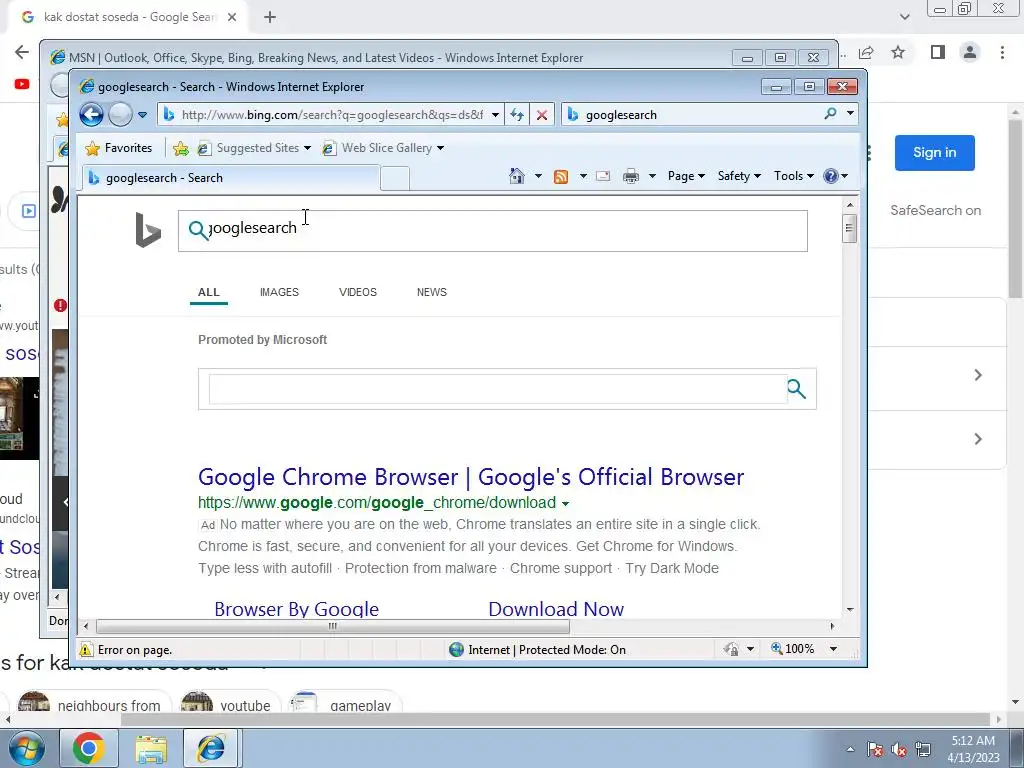Viewport: 1024px width, 768px height.
Task: Click the taskbar clock showing 5:12 AM
Action: coord(973,749)
